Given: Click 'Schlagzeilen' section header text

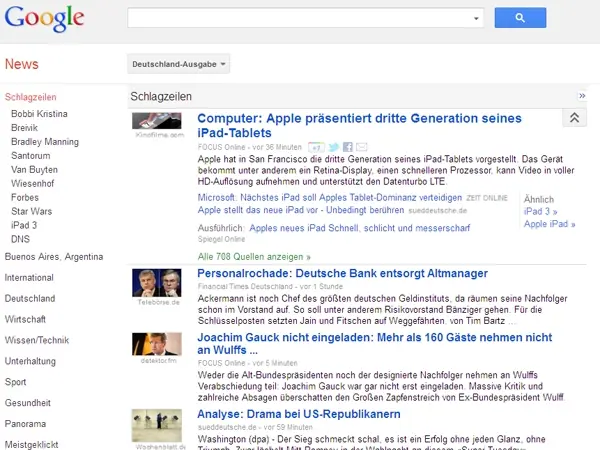Looking at the screenshot, I should point(161,96).
